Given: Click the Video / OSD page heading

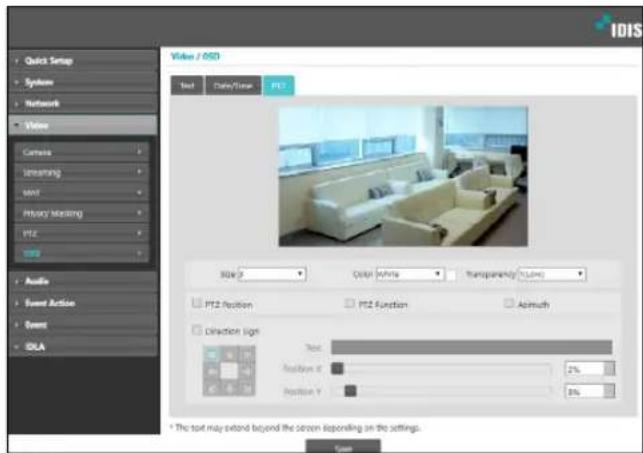Looking at the screenshot, I should point(195,56).
